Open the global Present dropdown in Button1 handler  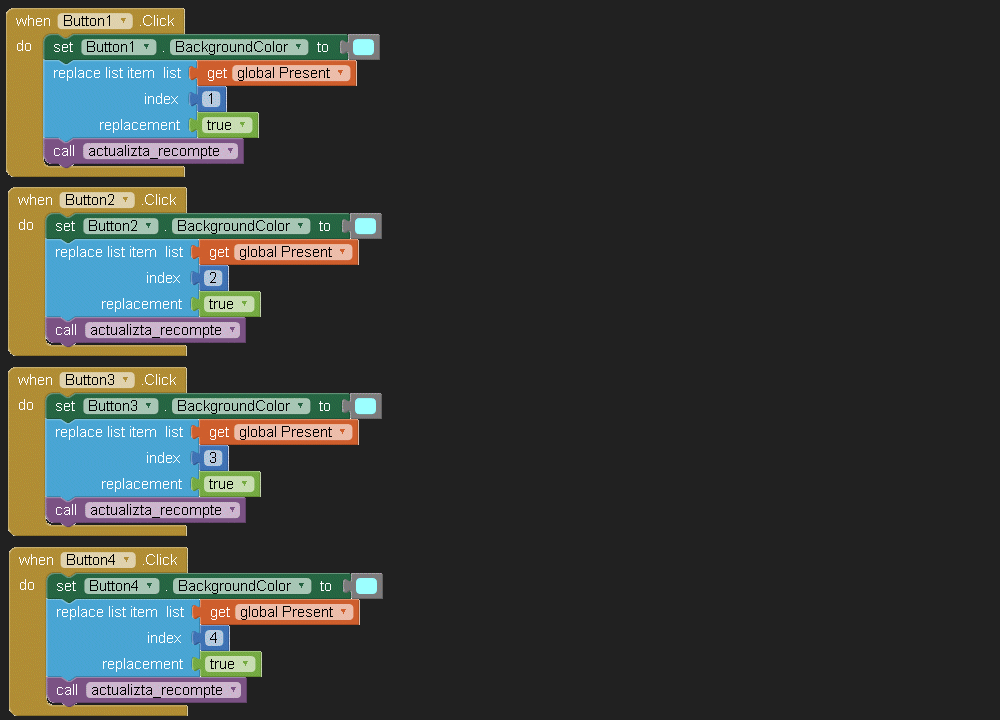[291, 73]
